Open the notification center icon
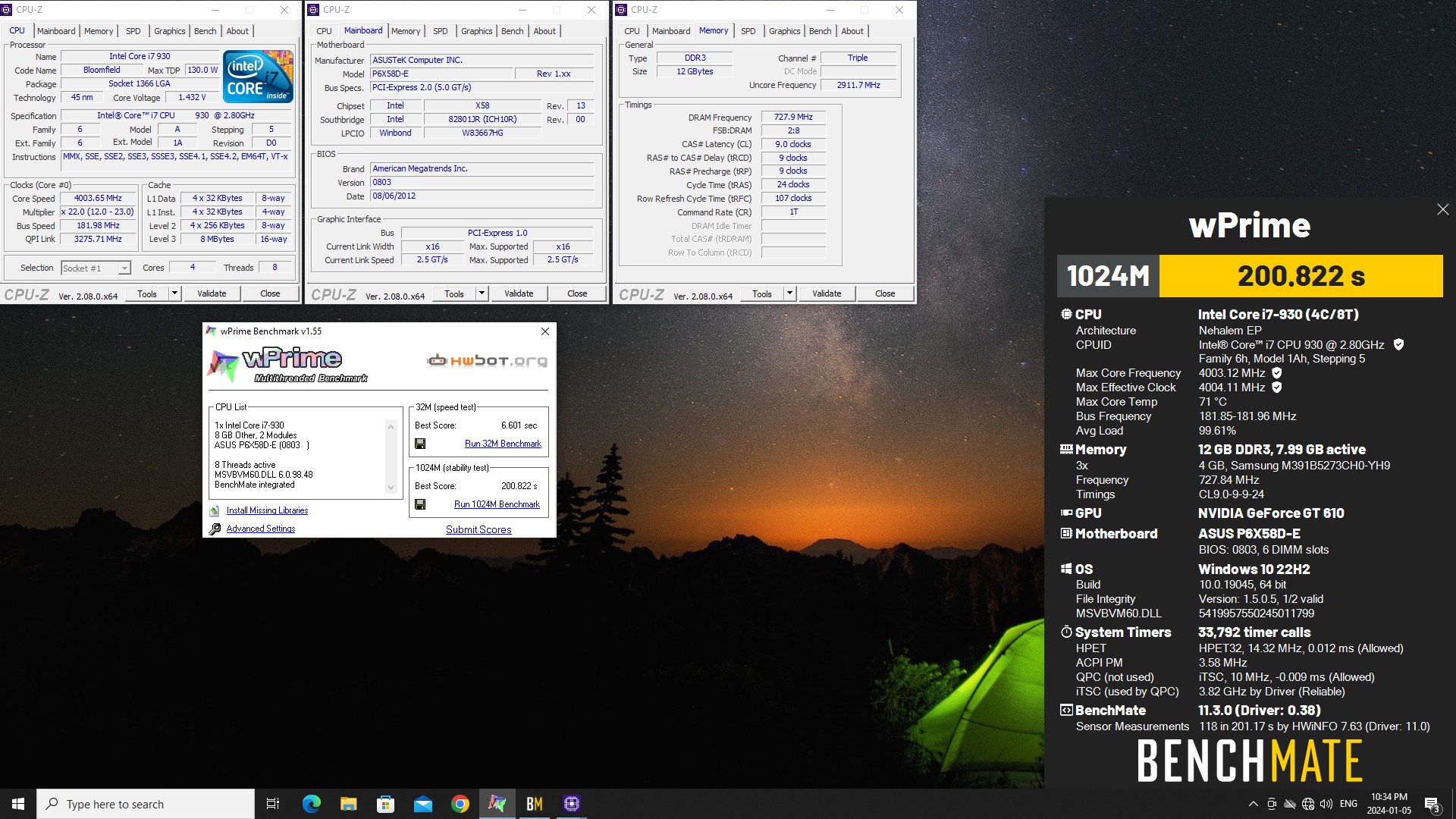Viewport: 1456px width, 819px height. pyautogui.click(x=1432, y=804)
